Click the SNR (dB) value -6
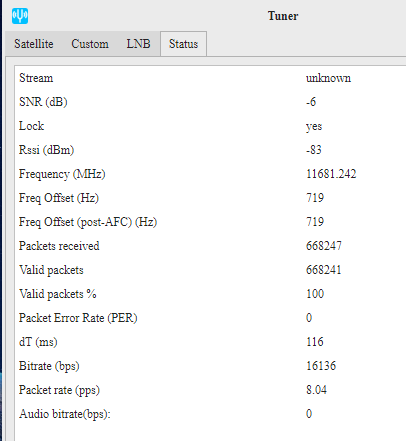This screenshot has height=441, width=406. 311,102
